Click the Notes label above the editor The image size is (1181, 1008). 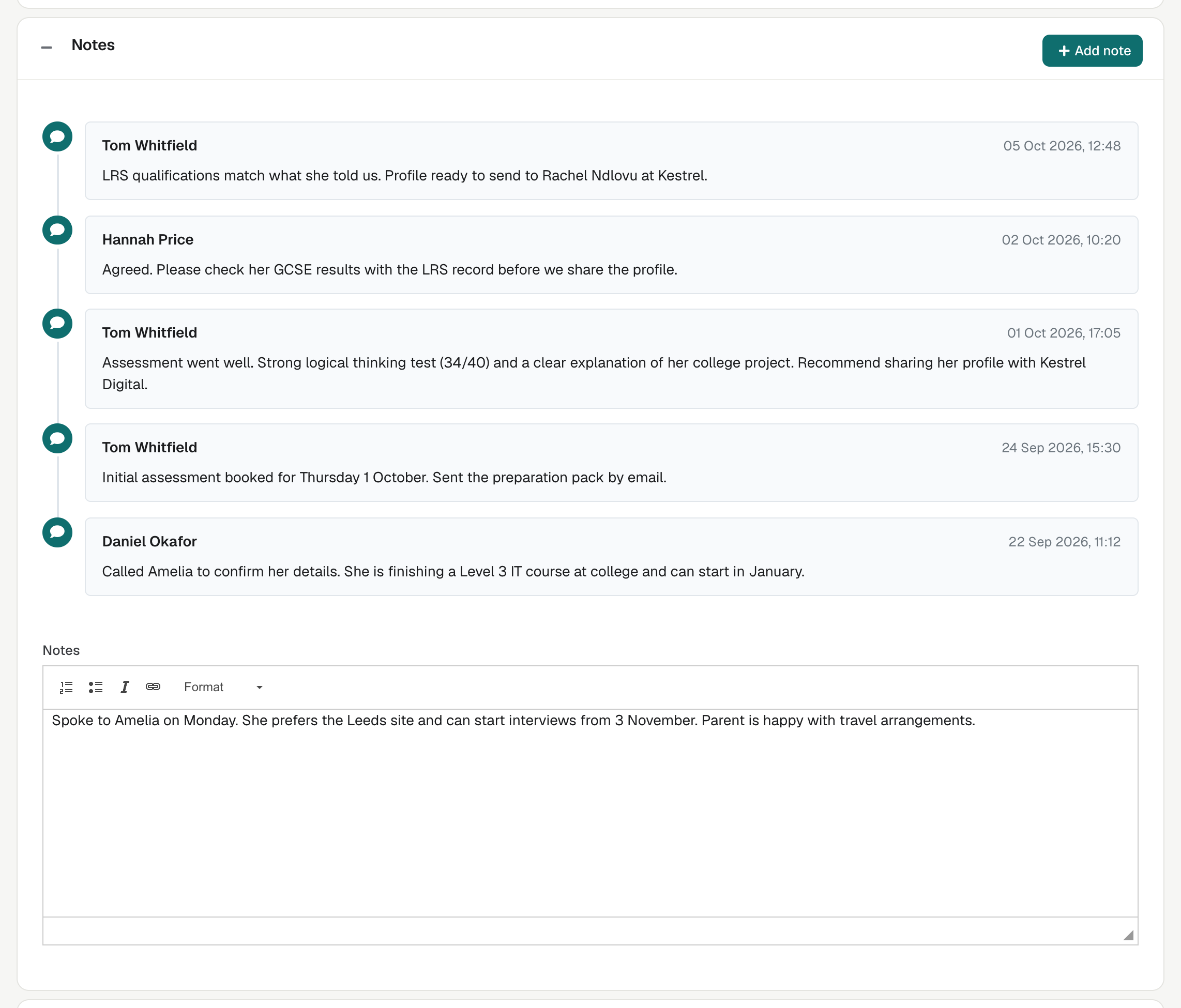point(61,650)
